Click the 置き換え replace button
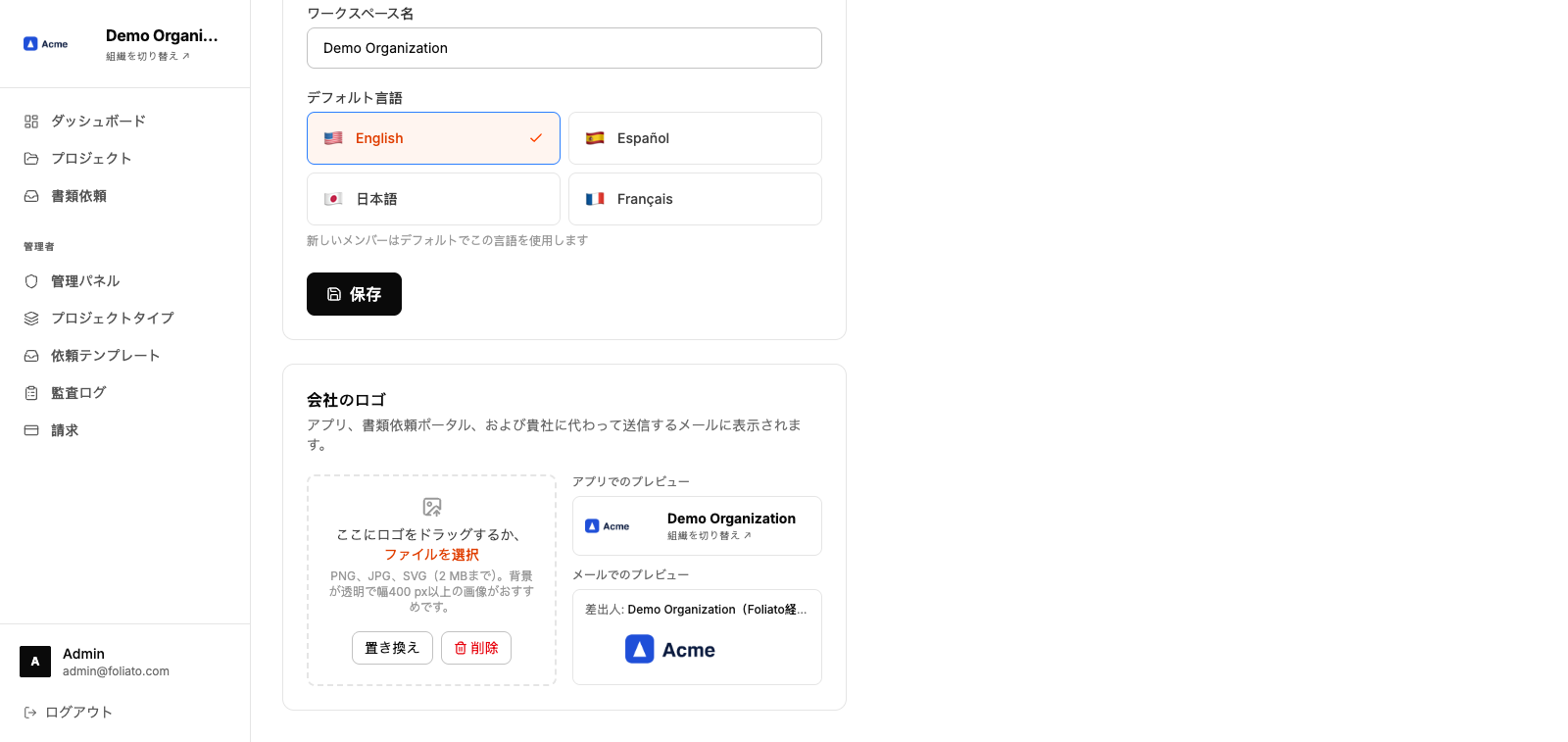 point(392,648)
